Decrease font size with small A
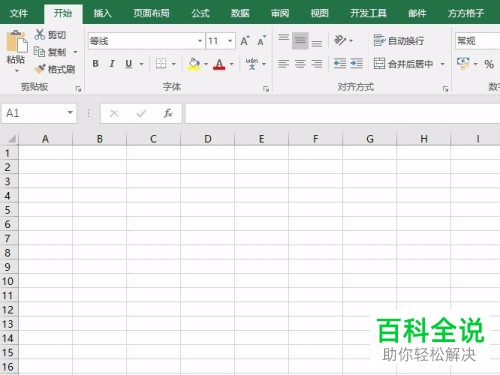This screenshot has width=500, height=375. coord(262,41)
